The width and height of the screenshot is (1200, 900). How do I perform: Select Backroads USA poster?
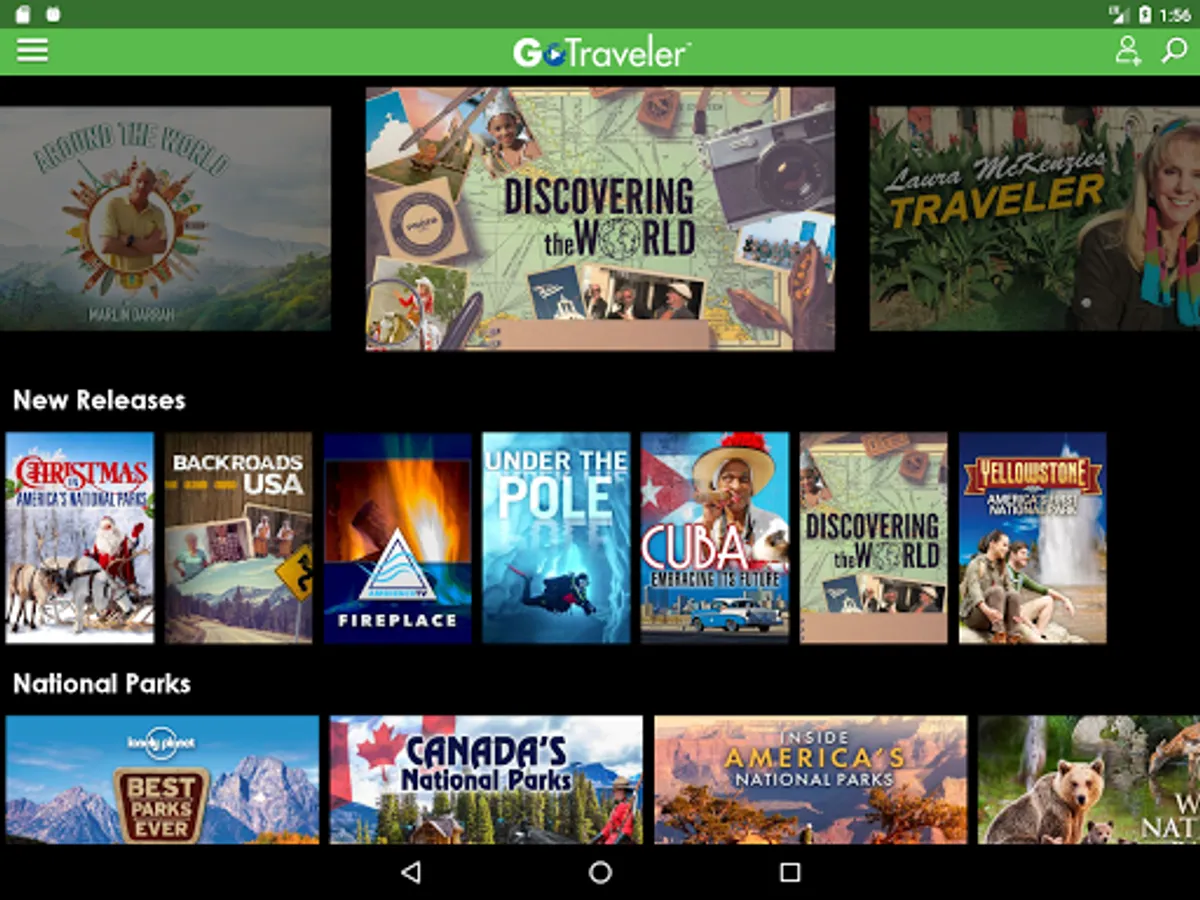point(238,538)
